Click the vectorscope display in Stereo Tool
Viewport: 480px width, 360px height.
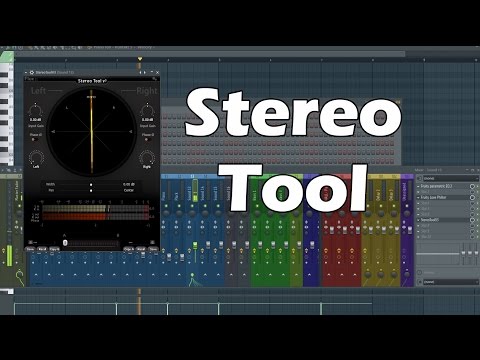coord(91,132)
